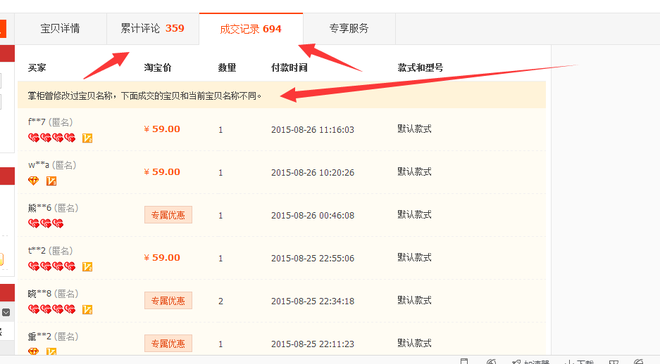This screenshot has width=660, height=364.
Task: Click the 专属优惠 tag in the last row
Action: pyautogui.click(x=168, y=344)
